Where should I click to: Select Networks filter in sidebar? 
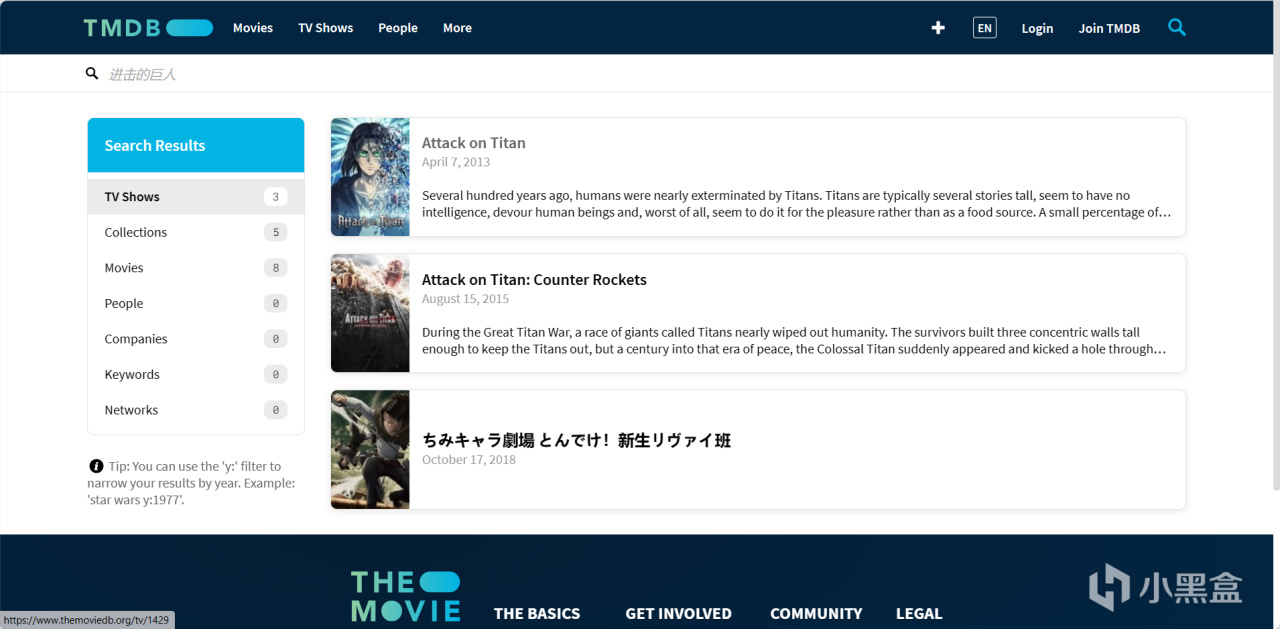pyautogui.click(x=196, y=410)
